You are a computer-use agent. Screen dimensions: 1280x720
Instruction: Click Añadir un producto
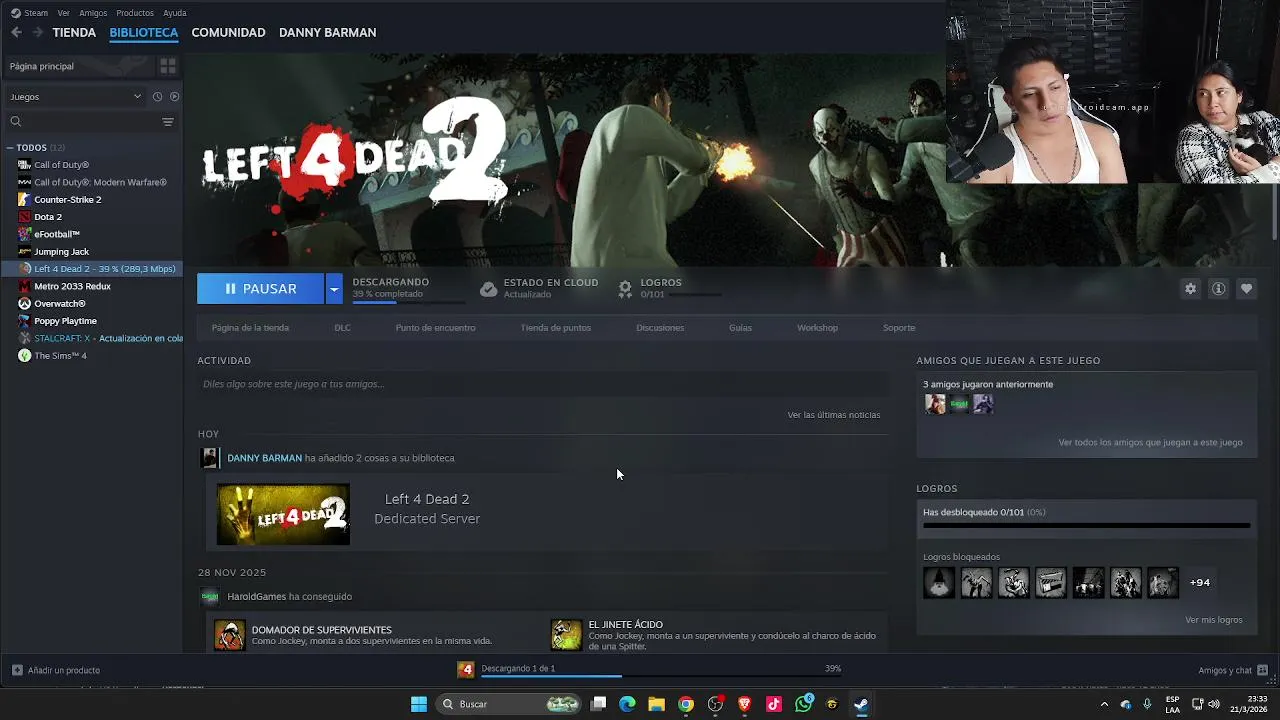pos(64,670)
